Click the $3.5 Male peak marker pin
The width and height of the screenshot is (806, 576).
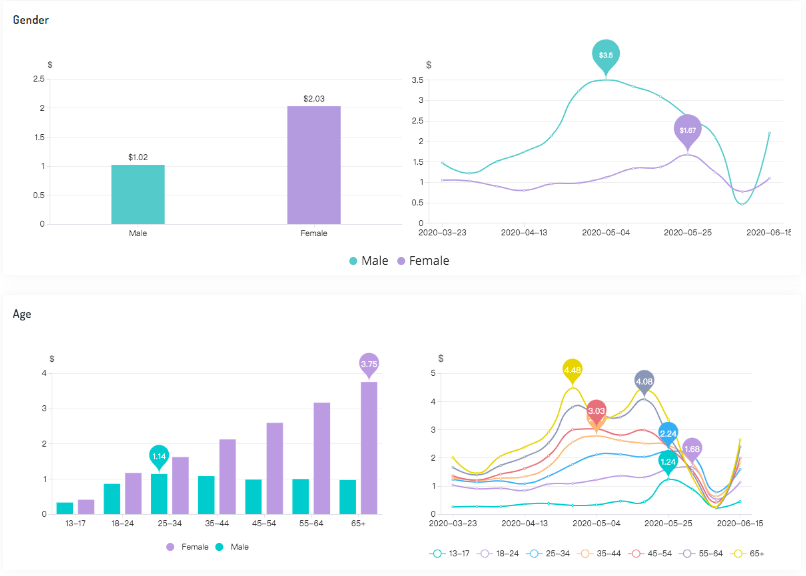click(x=606, y=56)
